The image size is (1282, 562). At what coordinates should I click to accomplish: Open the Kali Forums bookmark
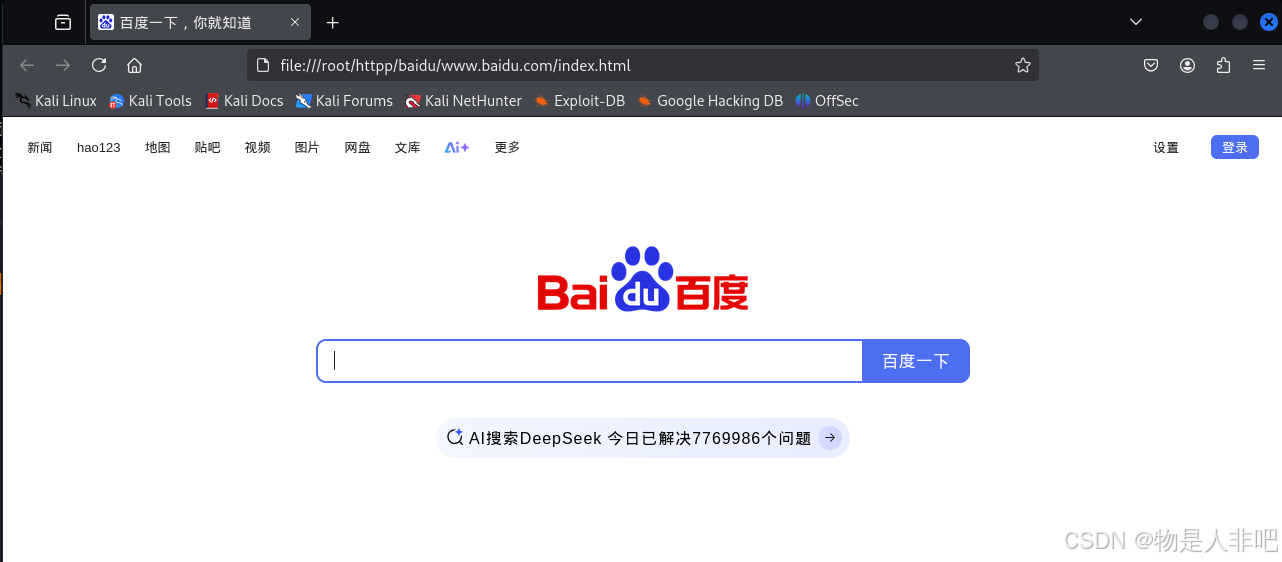click(344, 100)
